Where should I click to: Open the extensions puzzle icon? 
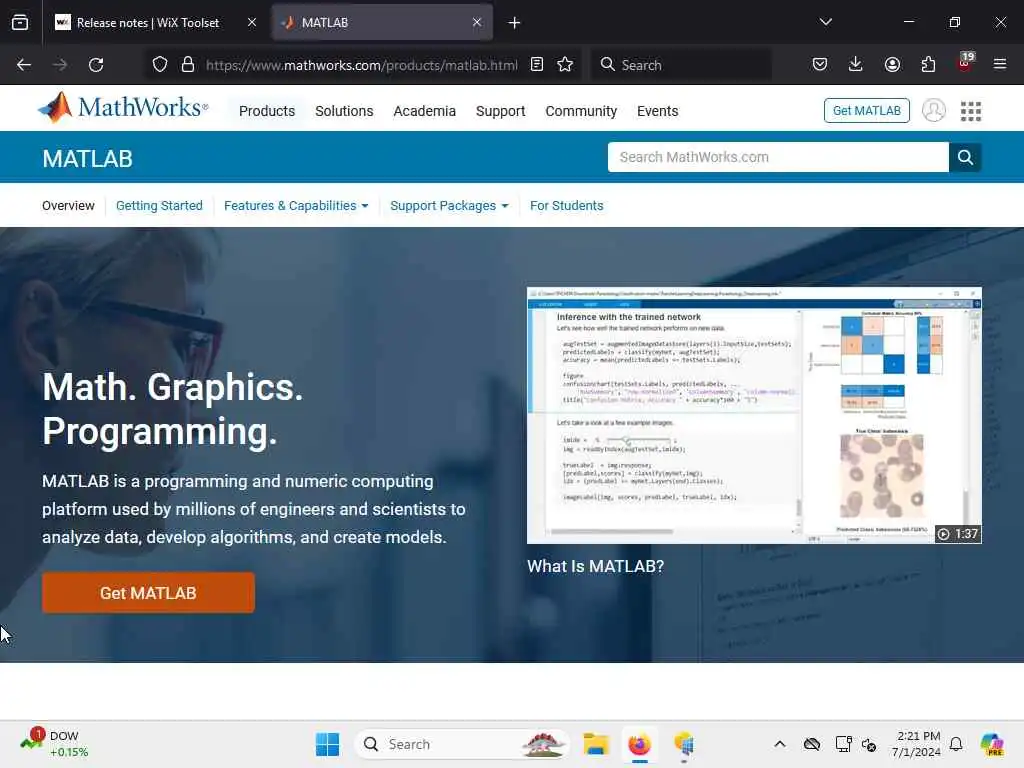(928, 65)
